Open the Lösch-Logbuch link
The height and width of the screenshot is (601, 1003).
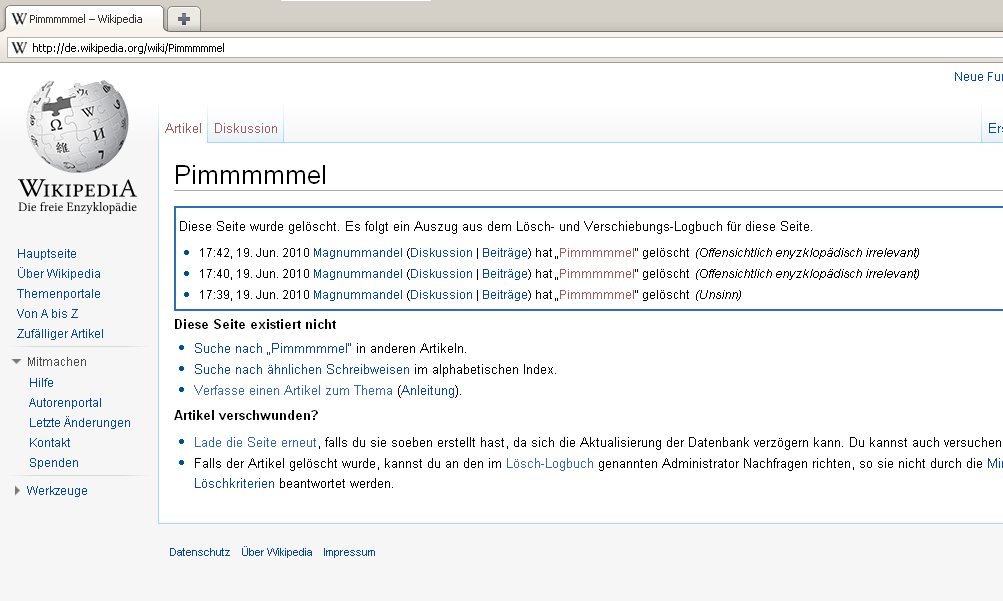click(549, 464)
